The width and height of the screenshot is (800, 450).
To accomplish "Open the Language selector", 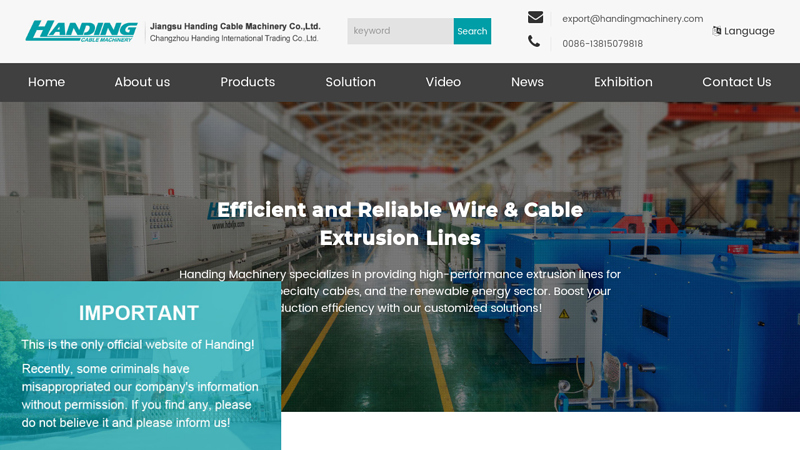I will 743,31.
